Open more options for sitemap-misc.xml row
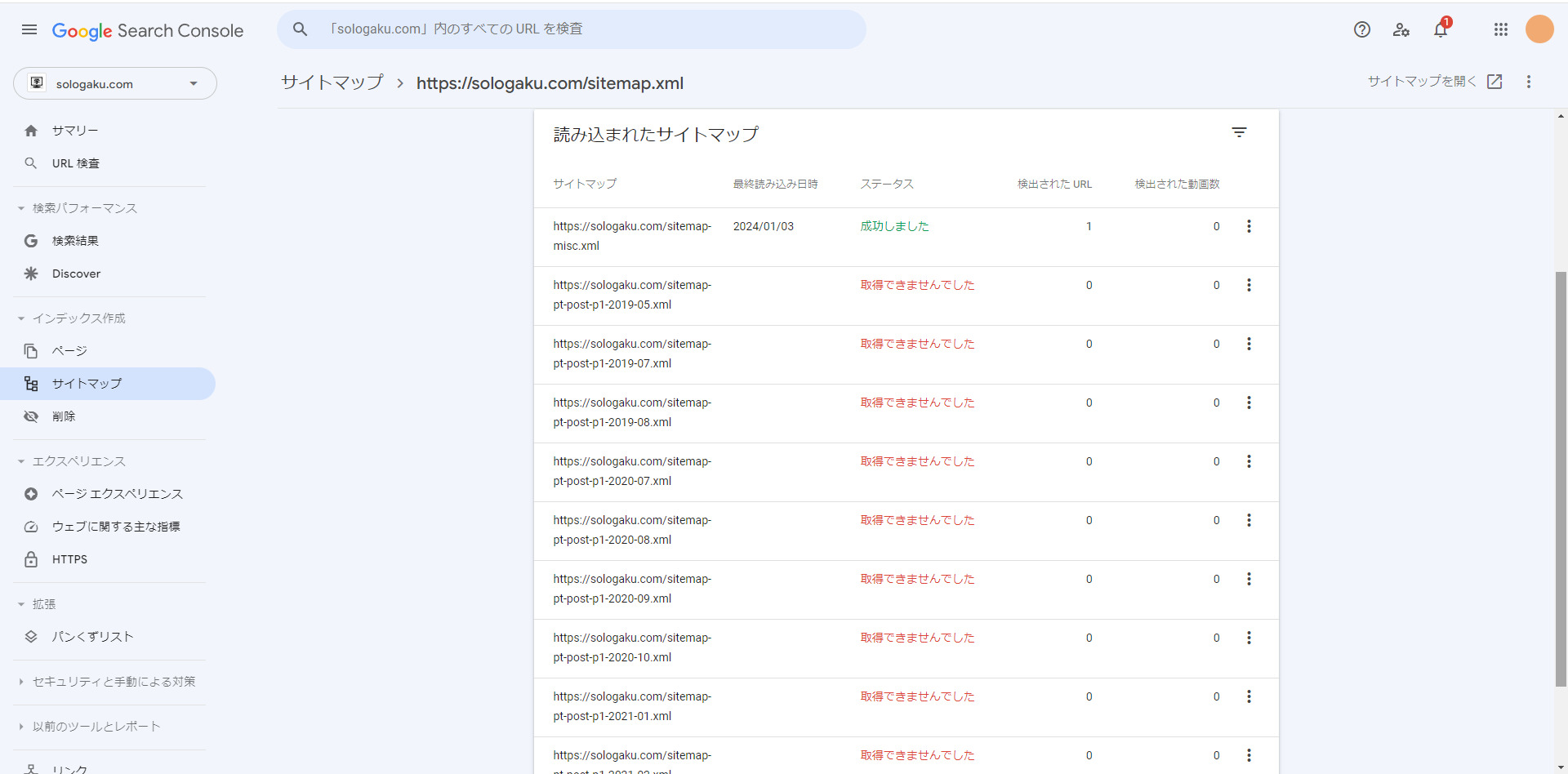Screen dimensions: 1568x774 pos(1248,227)
